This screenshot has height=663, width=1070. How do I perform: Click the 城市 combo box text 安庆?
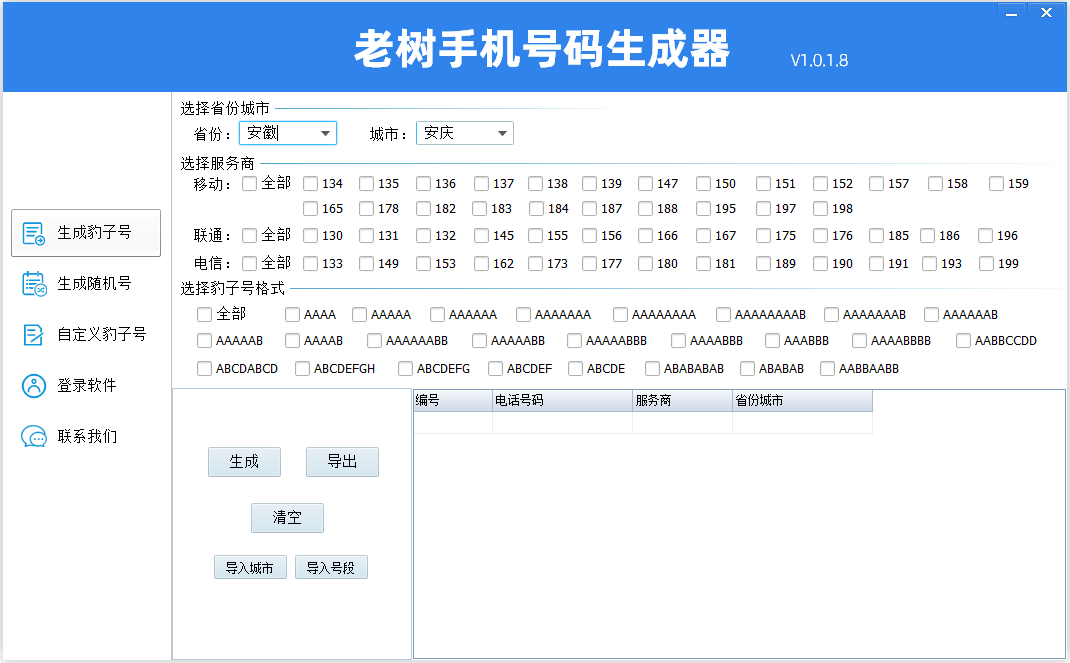pos(439,133)
